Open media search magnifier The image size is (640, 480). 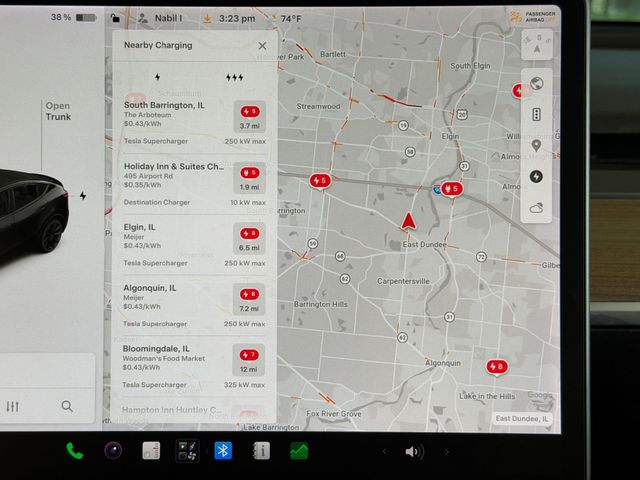[67, 406]
